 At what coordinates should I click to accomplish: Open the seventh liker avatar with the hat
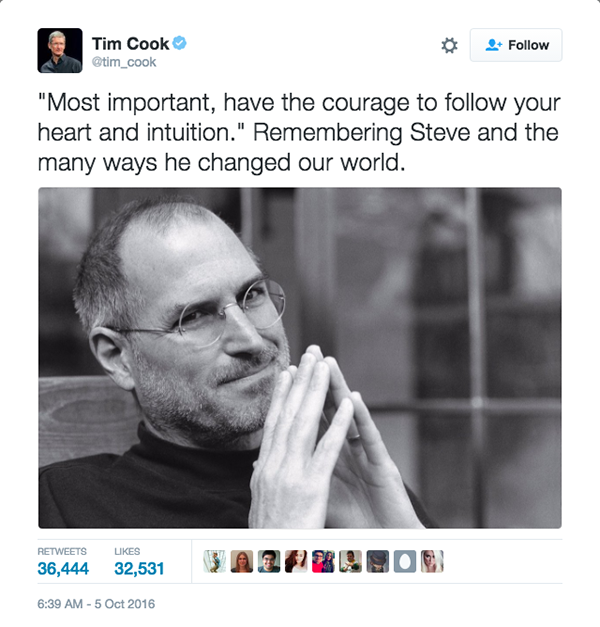click(x=378, y=561)
